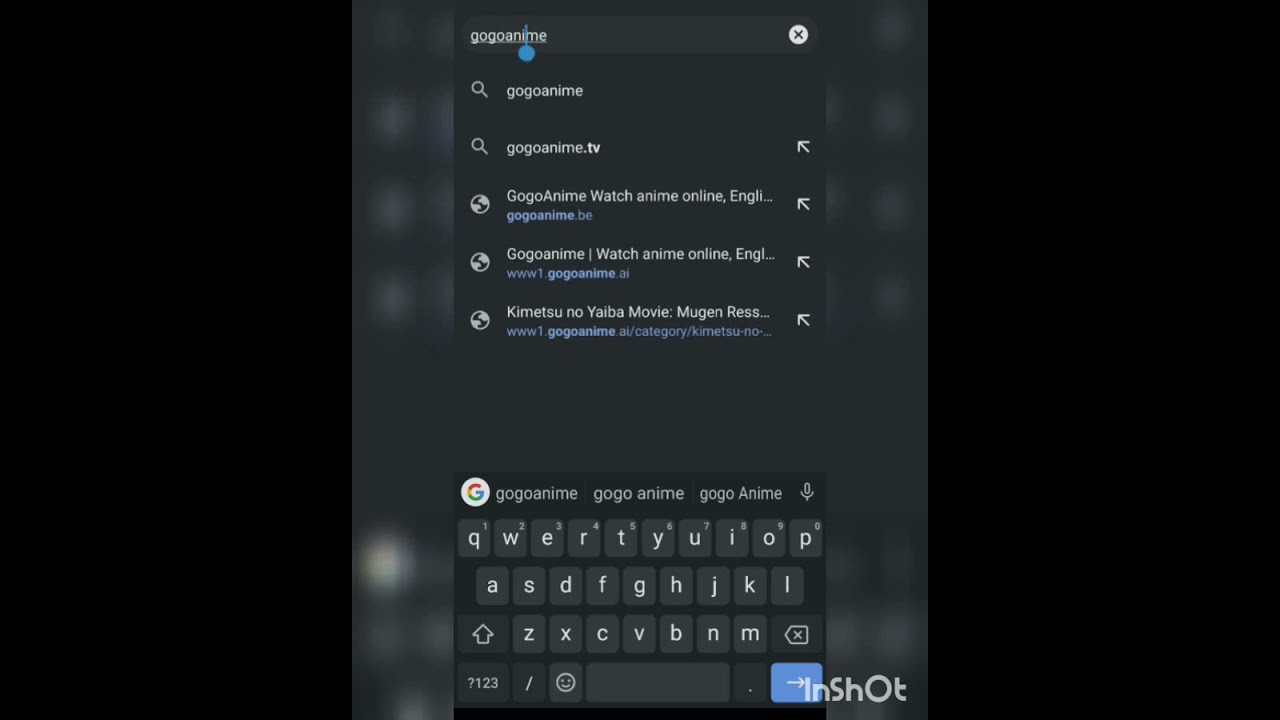Switch to the ?123 symbols keyboard
Image resolution: width=1280 pixels, height=720 pixels.
pos(483,682)
